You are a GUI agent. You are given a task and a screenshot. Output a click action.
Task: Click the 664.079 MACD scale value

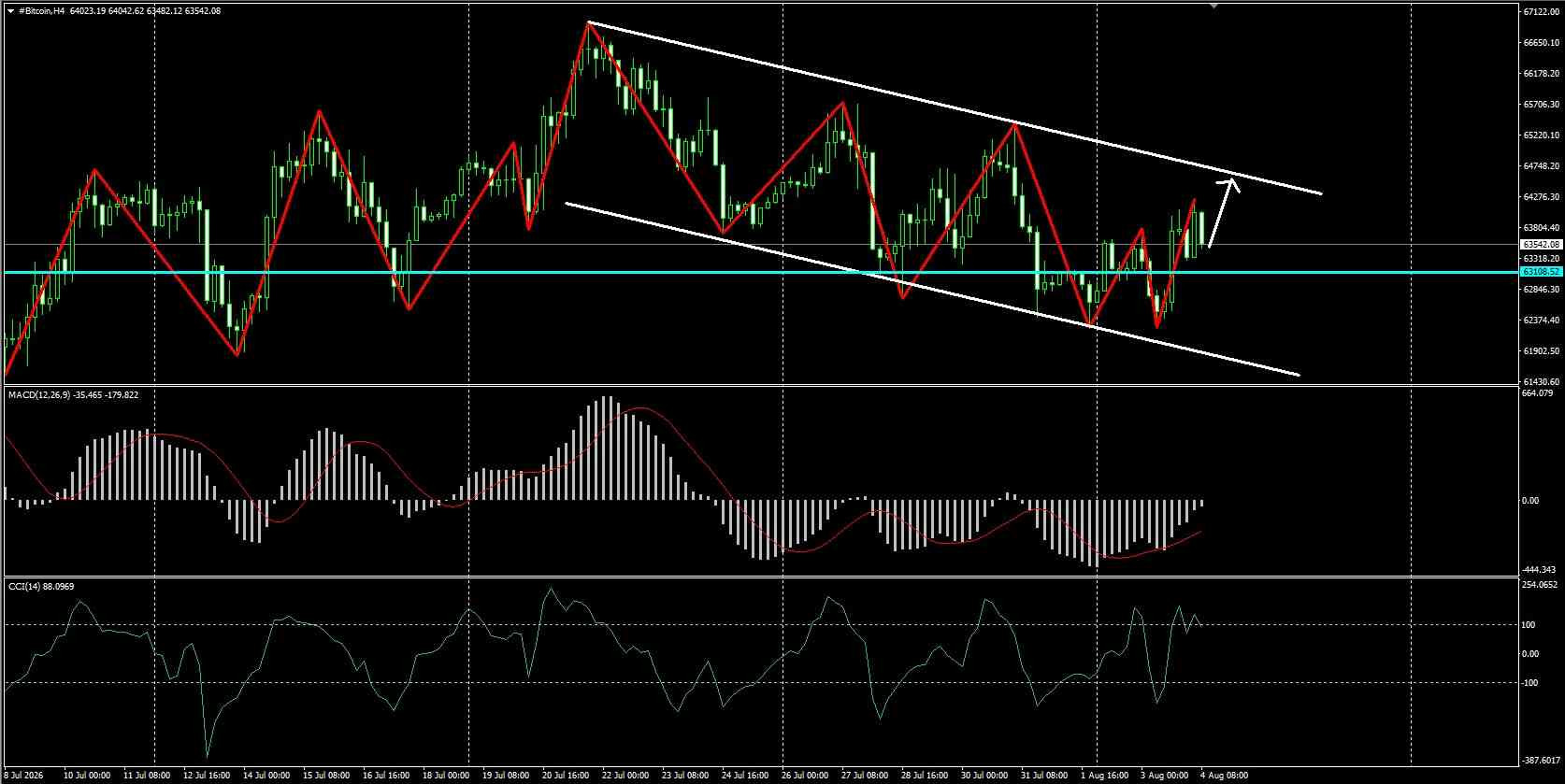[1537, 393]
